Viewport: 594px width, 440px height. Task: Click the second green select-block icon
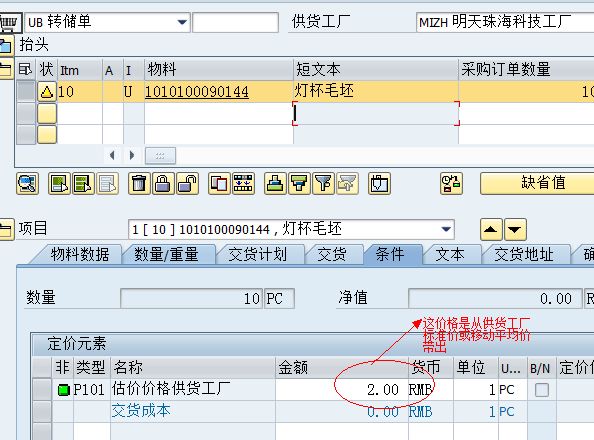click(83, 184)
